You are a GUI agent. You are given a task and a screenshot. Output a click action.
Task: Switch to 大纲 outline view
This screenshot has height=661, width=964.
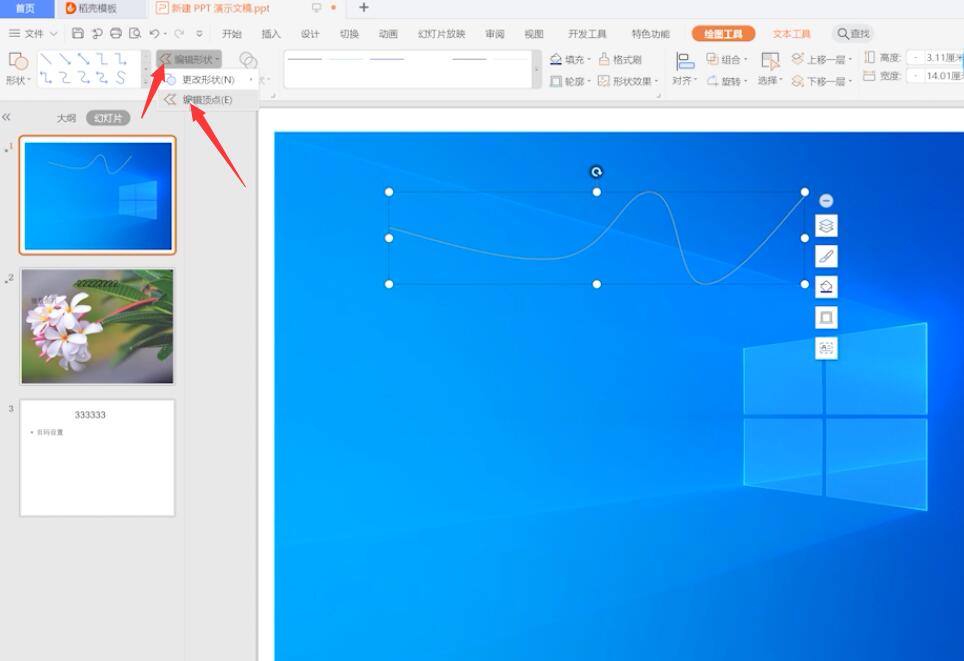coord(66,118)
